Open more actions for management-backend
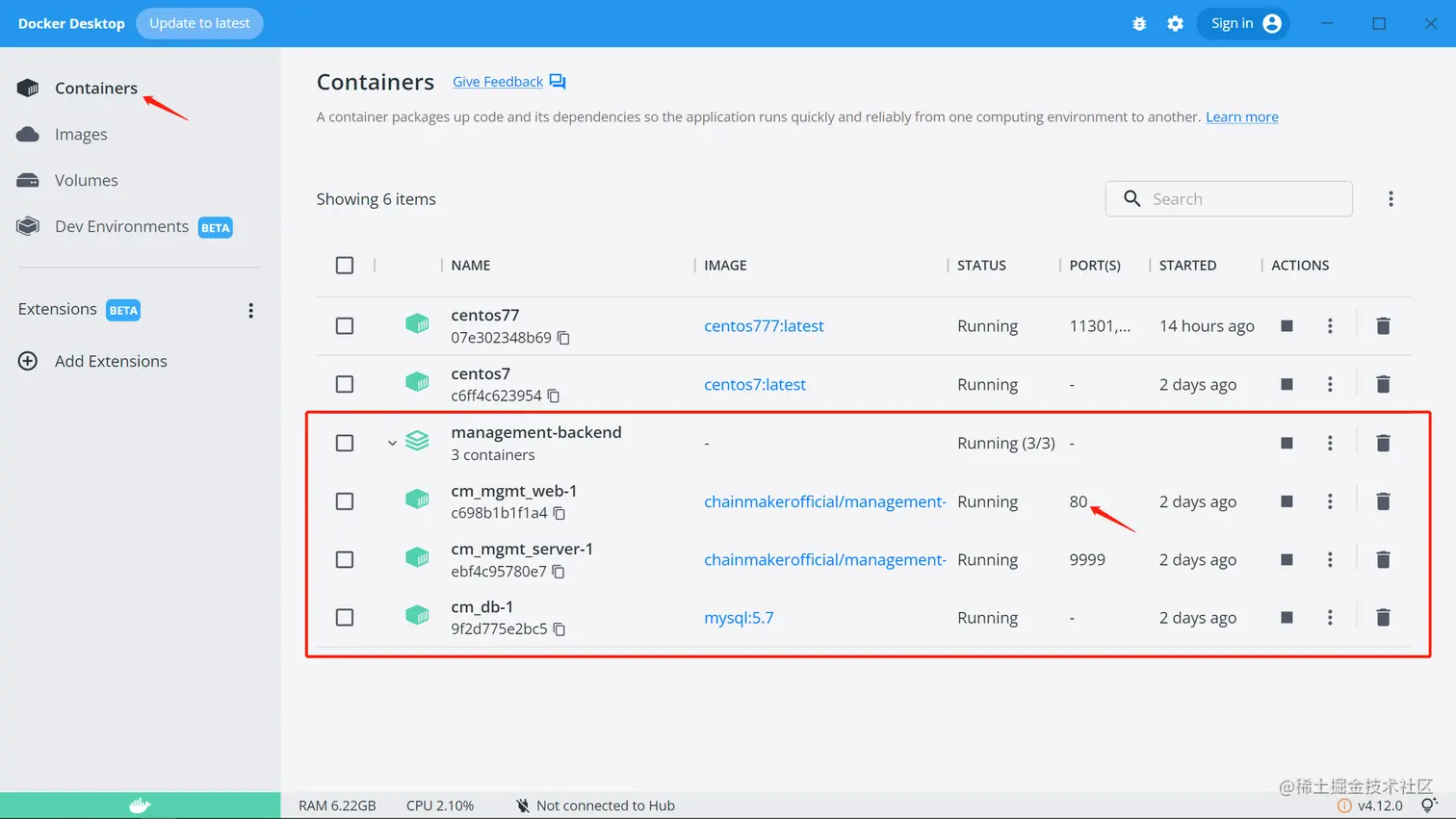1456x819 pixels. pos(1330,443)
